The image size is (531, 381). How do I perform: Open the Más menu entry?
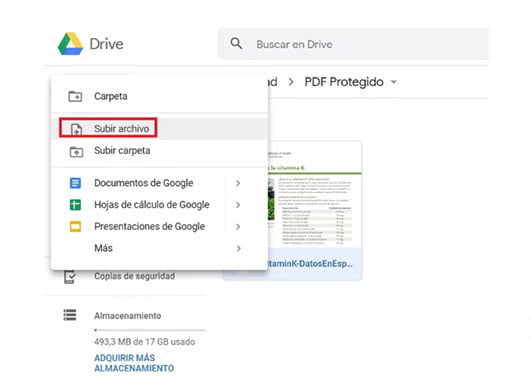click(x=103, y=248)
